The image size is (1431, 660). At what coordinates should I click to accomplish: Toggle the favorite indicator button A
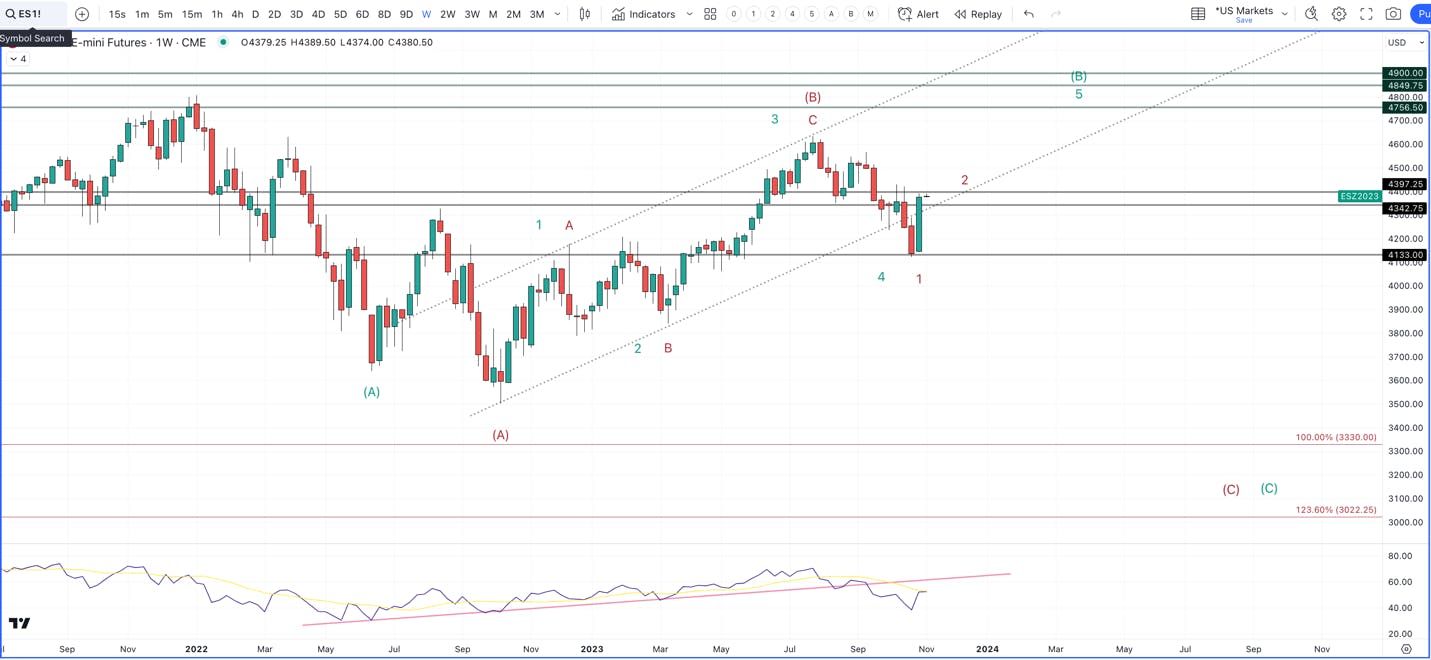coord(831,14)
